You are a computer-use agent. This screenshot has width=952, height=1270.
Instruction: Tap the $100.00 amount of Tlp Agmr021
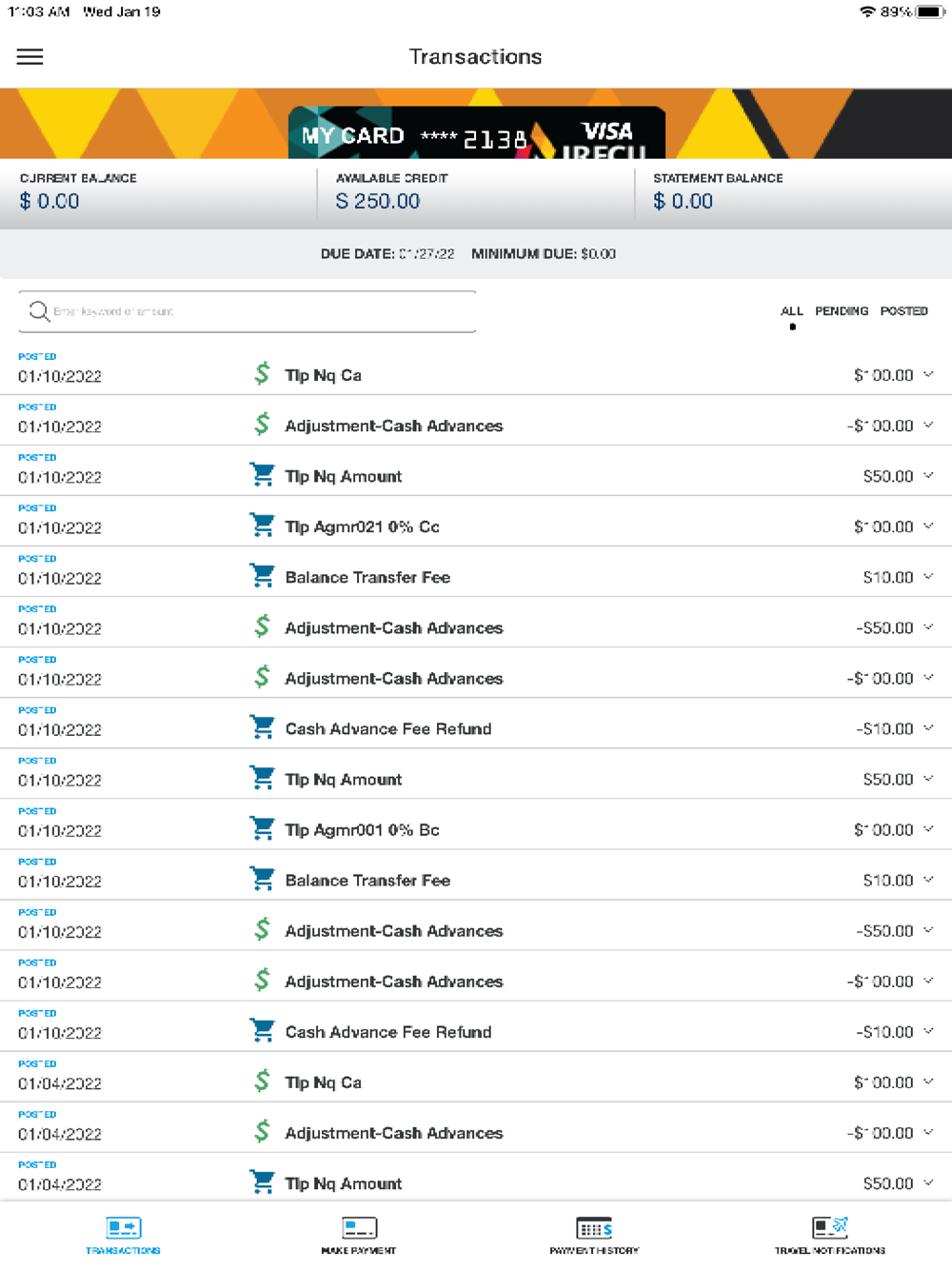pos(883,526)
